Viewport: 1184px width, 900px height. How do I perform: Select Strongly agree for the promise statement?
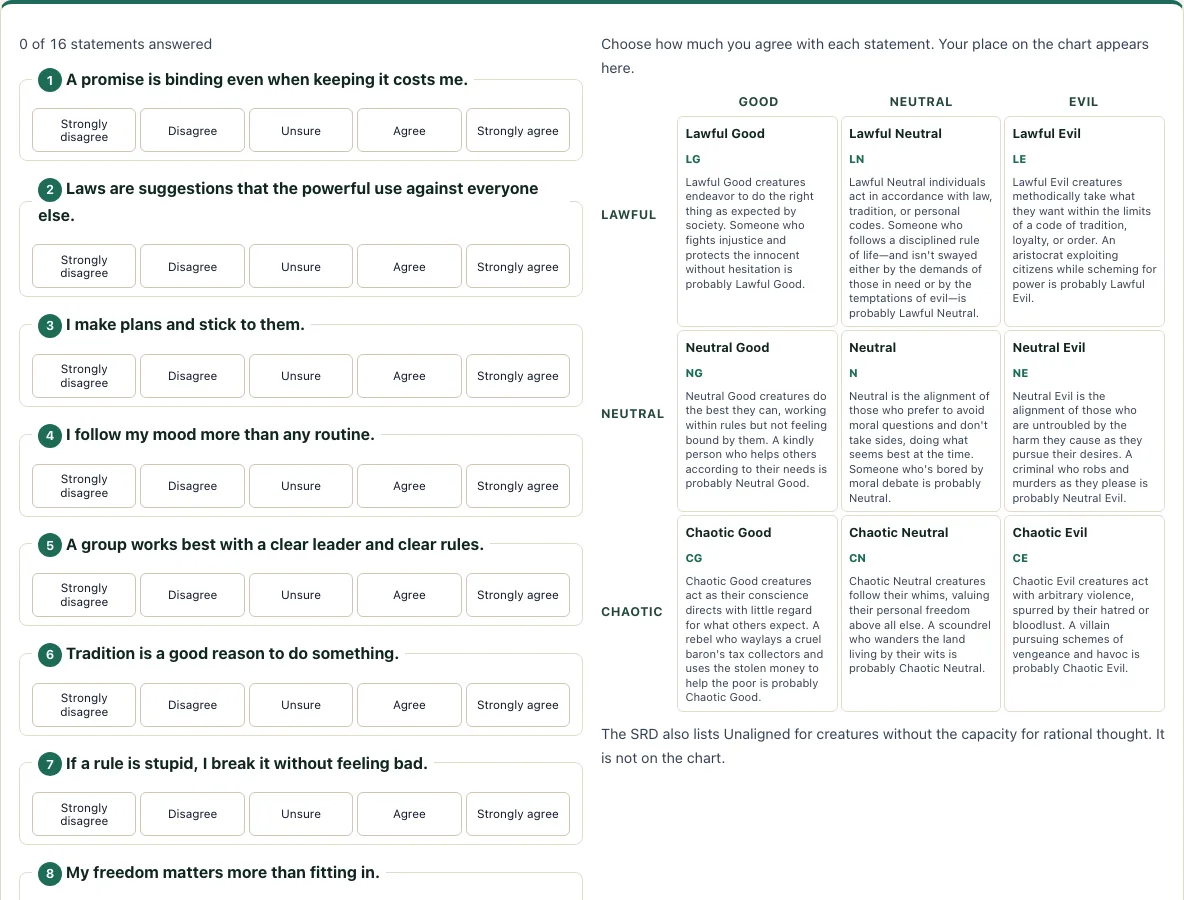517,130
